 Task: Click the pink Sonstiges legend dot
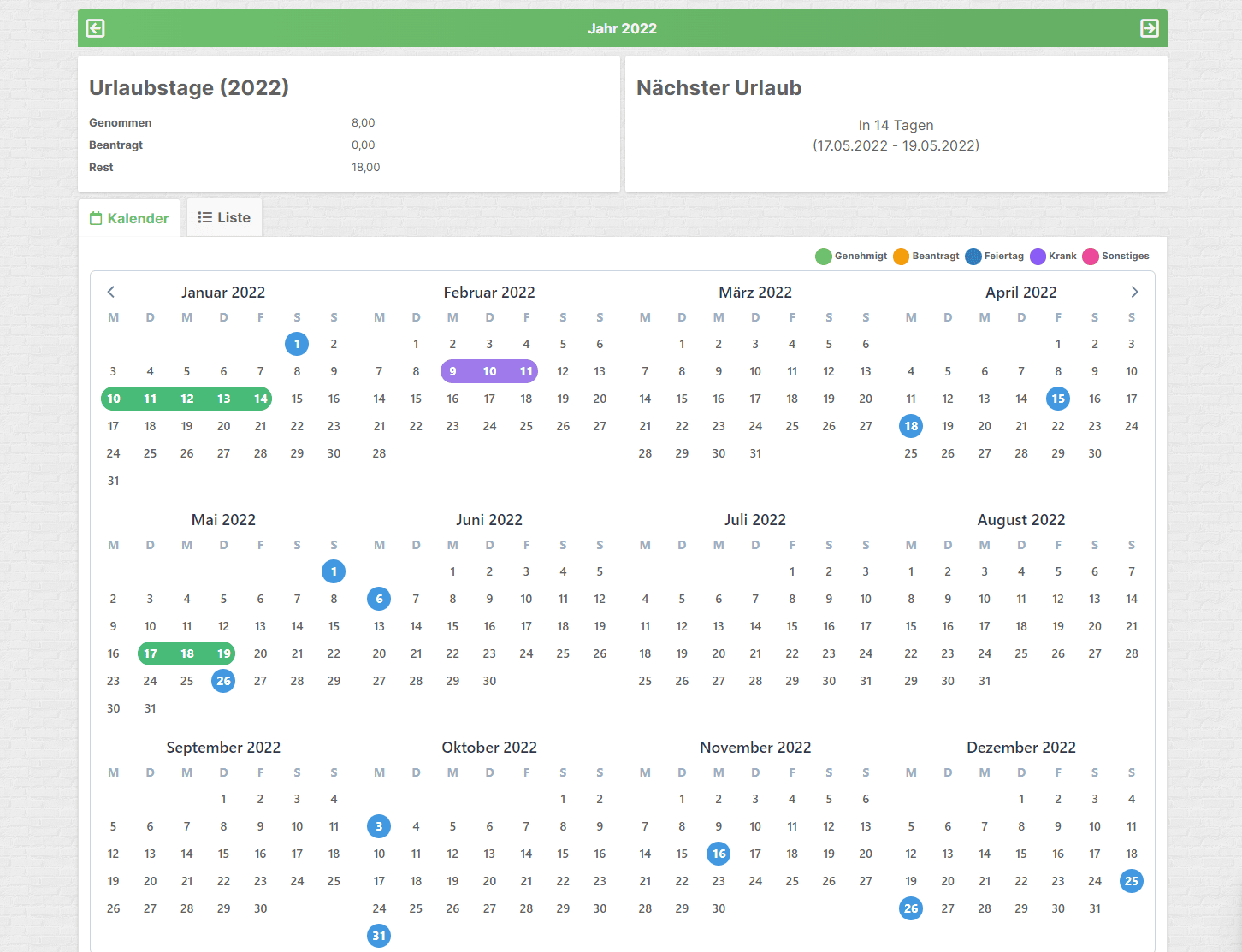pos(1090,257)
